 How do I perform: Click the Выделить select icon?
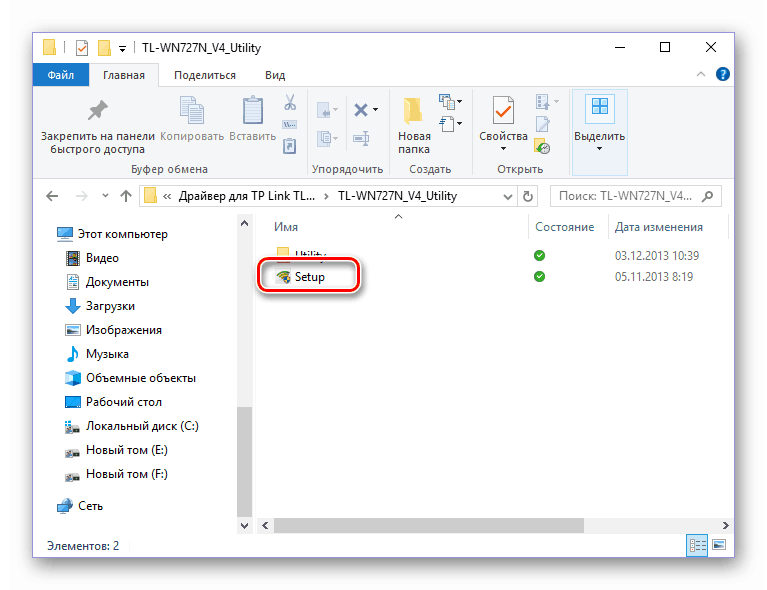(x=600, y=107)
